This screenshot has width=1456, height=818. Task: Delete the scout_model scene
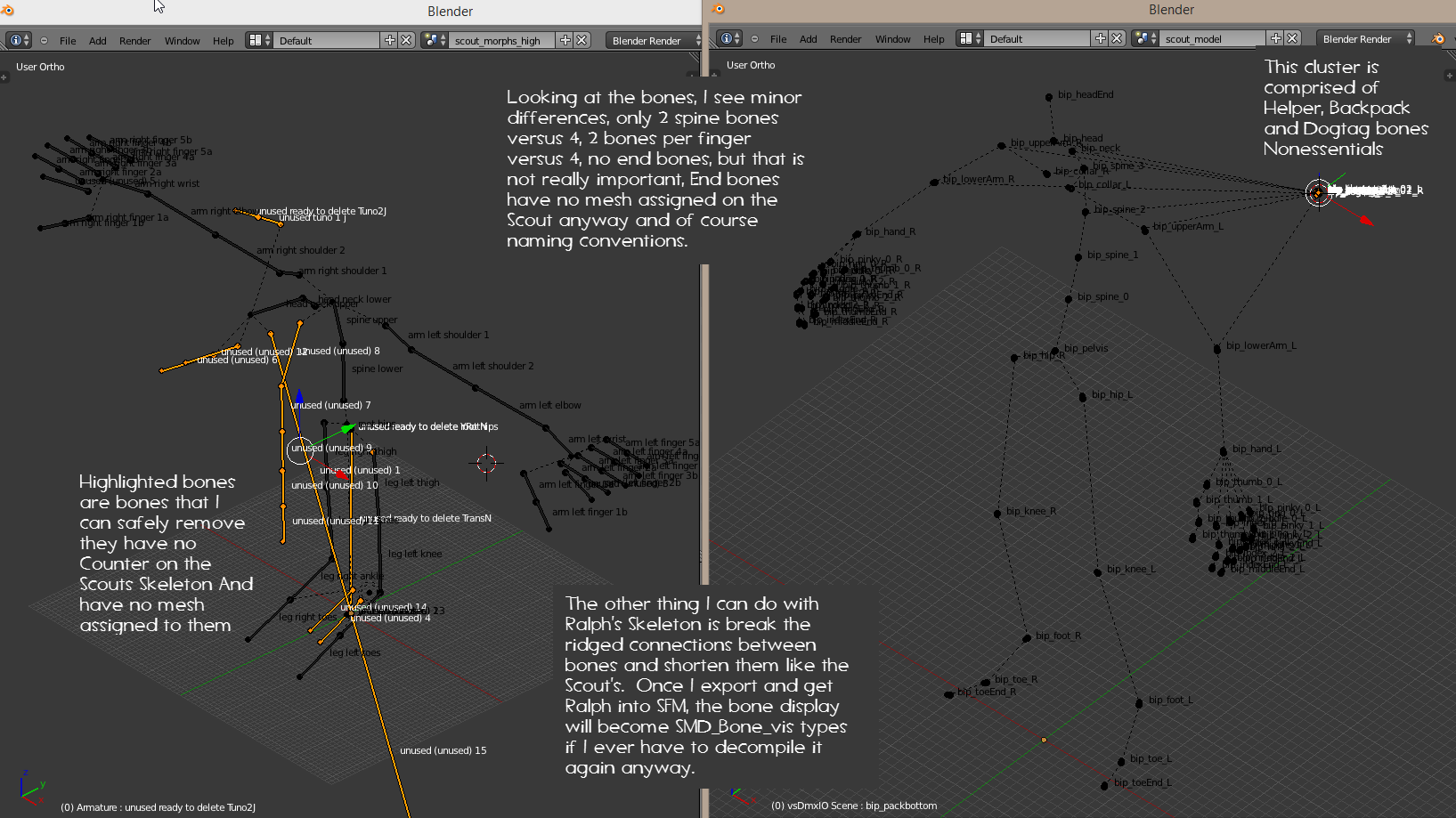click(1292, 38)
